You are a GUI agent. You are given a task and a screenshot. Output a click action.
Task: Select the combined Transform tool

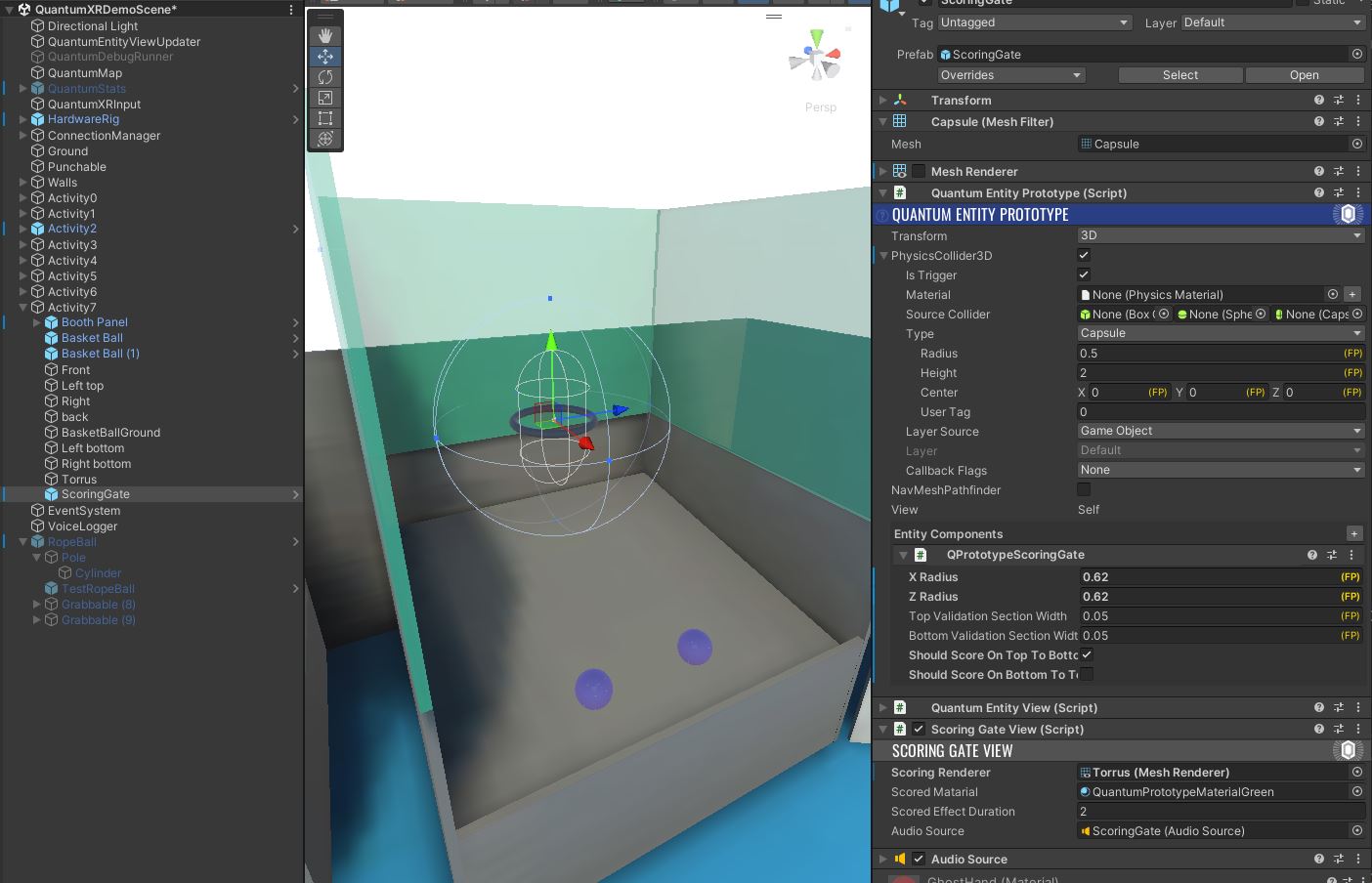pyautogui.click(x=325, y=139)
